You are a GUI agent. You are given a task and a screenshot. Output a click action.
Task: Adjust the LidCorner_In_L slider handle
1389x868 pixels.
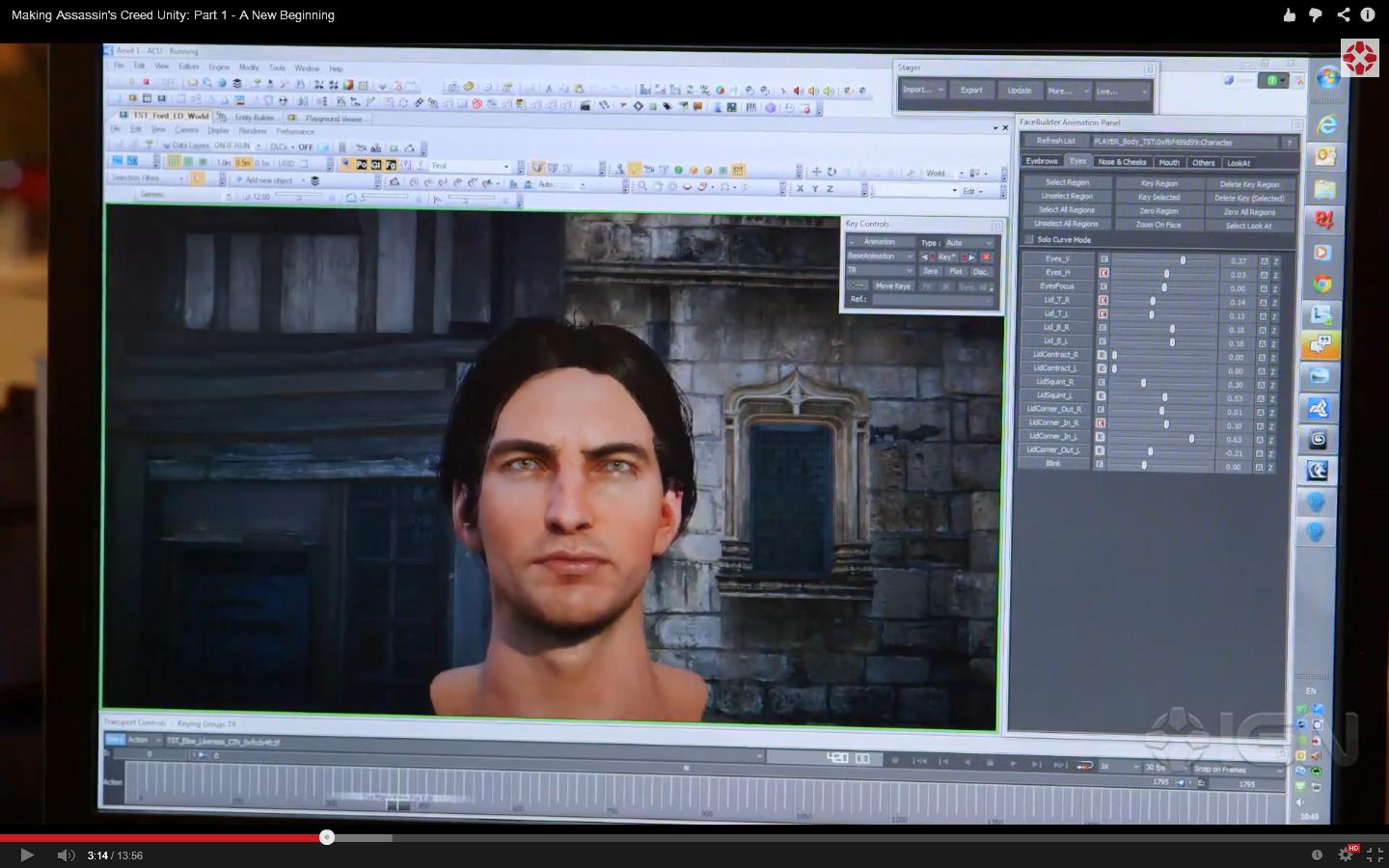[x=1191, y=439]
